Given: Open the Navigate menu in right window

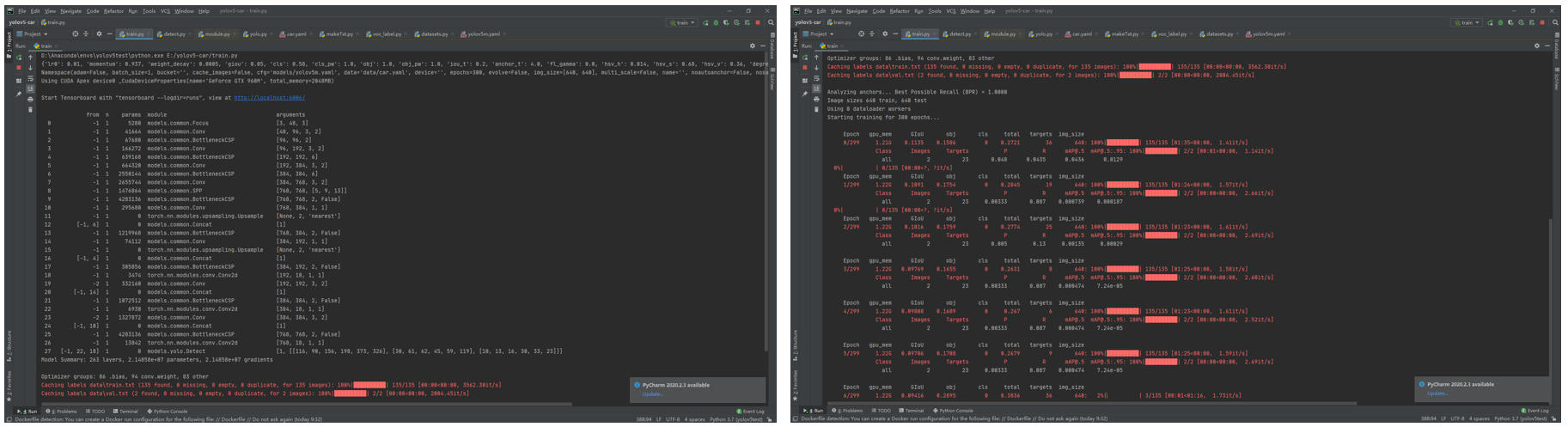Looking at the screenshot, I should pos(857,11).
